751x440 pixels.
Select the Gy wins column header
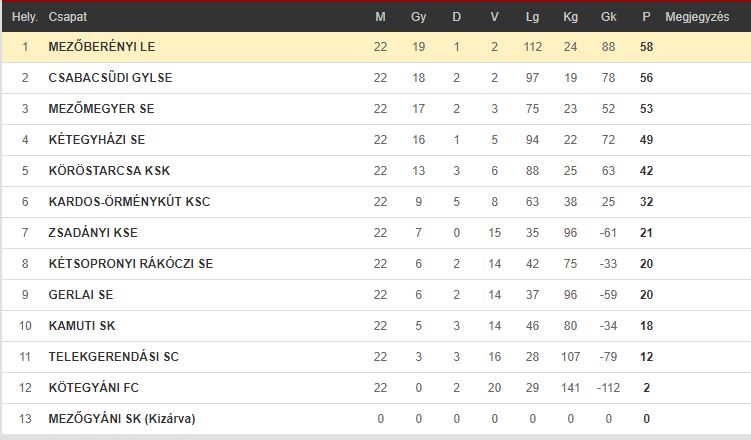418,17
